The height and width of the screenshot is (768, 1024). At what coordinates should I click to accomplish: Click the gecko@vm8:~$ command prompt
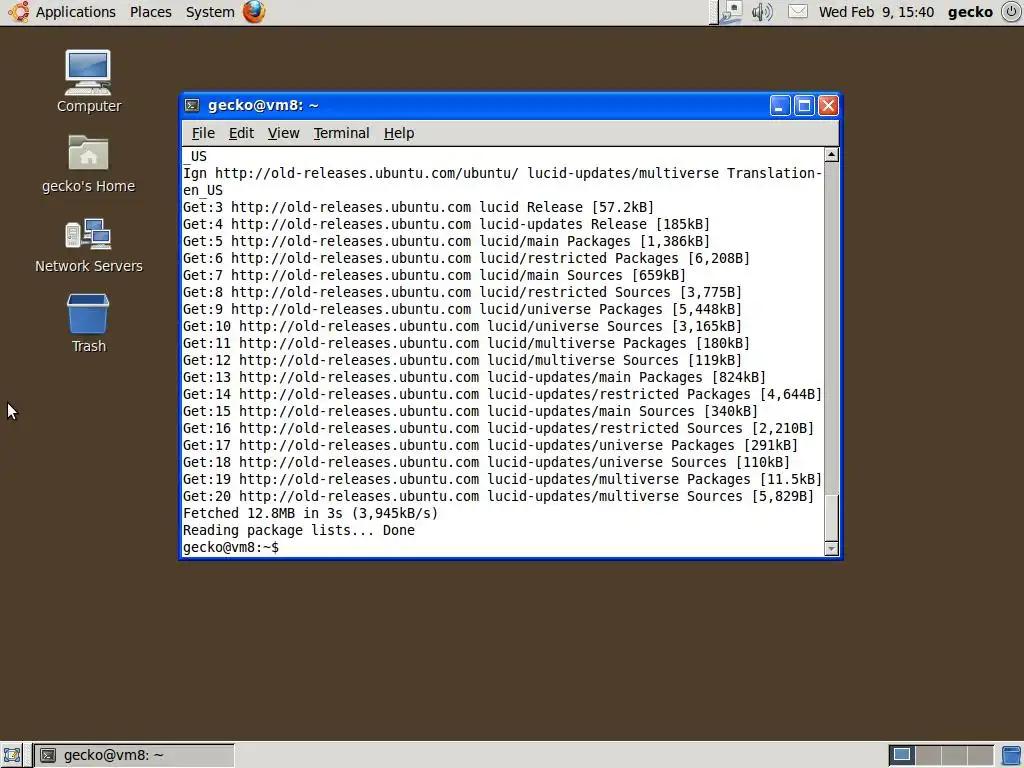coord(231,547)
